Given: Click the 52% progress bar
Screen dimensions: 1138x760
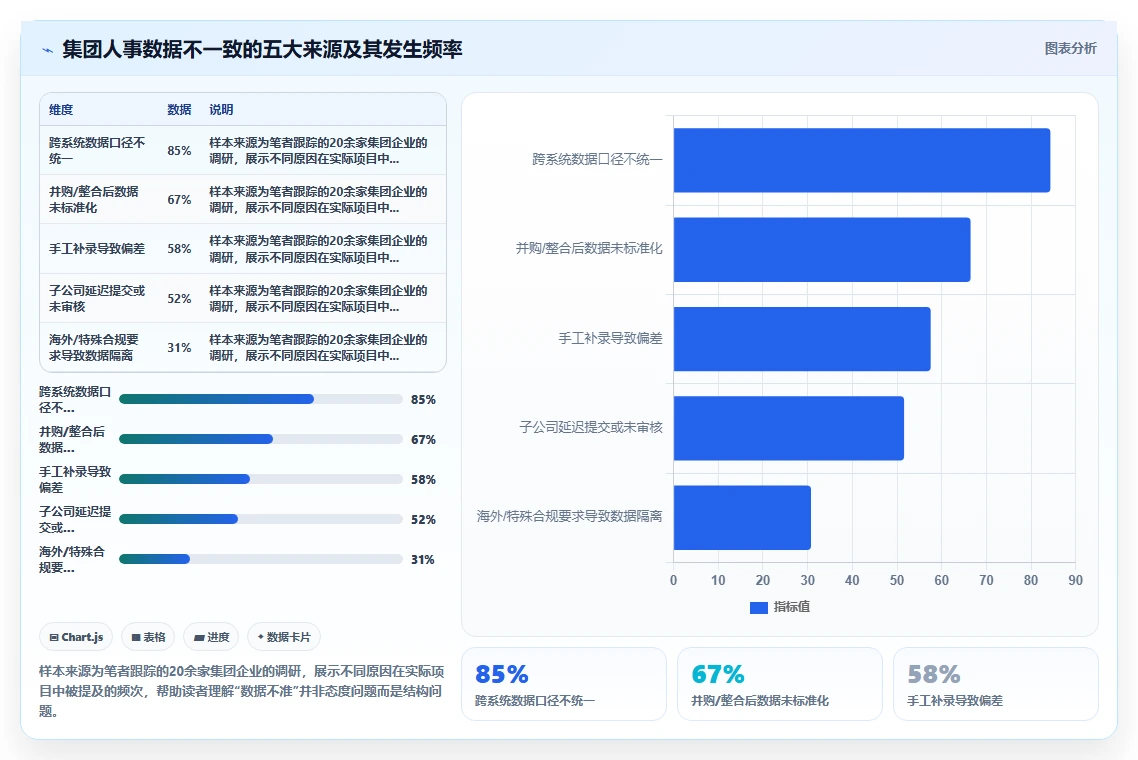Looking at the screenshot, I should click(x=261, y=519).
